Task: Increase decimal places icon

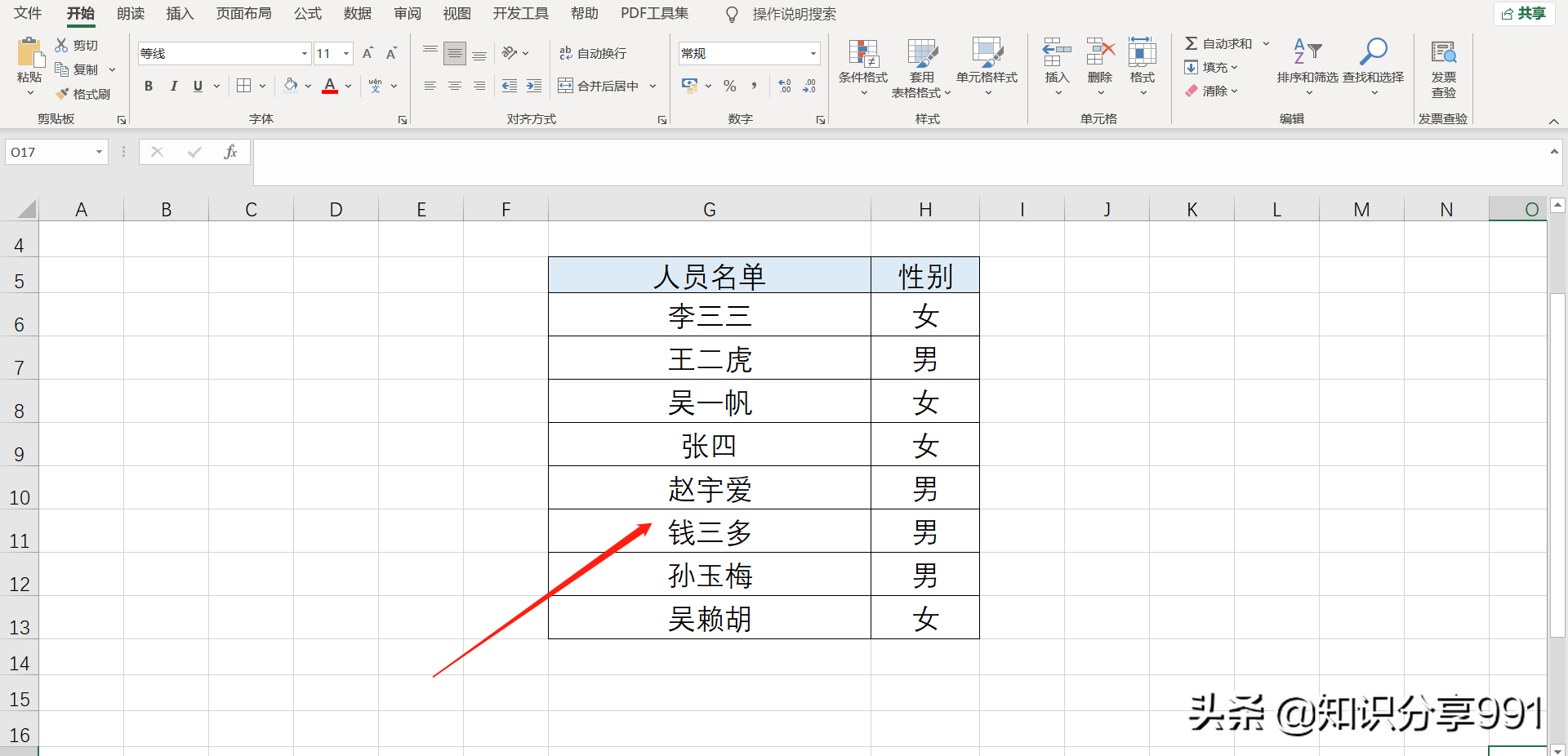Action: 785,86
